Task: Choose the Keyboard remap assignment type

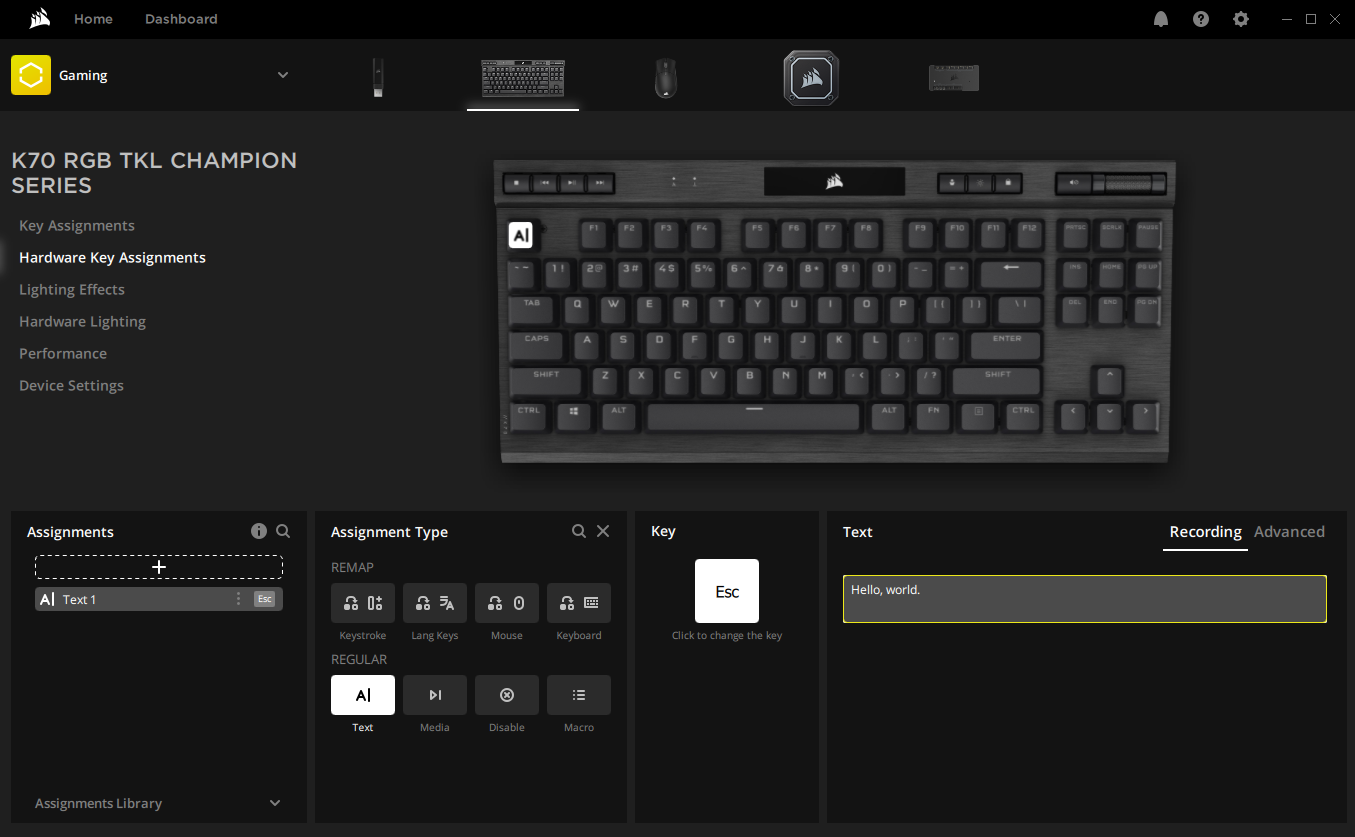Action: coord(578,602)
